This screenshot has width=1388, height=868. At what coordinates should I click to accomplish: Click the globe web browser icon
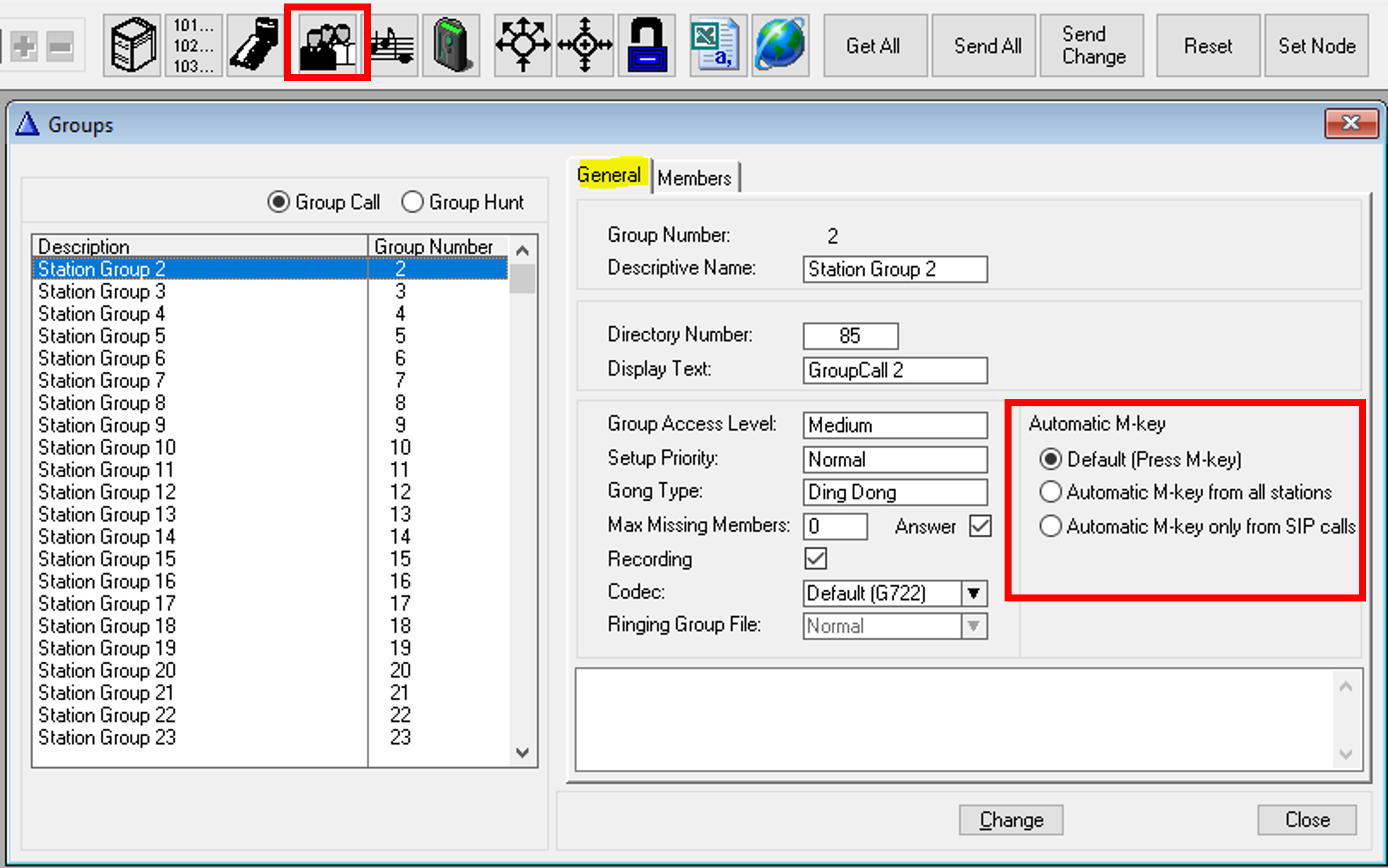[780, 45]
